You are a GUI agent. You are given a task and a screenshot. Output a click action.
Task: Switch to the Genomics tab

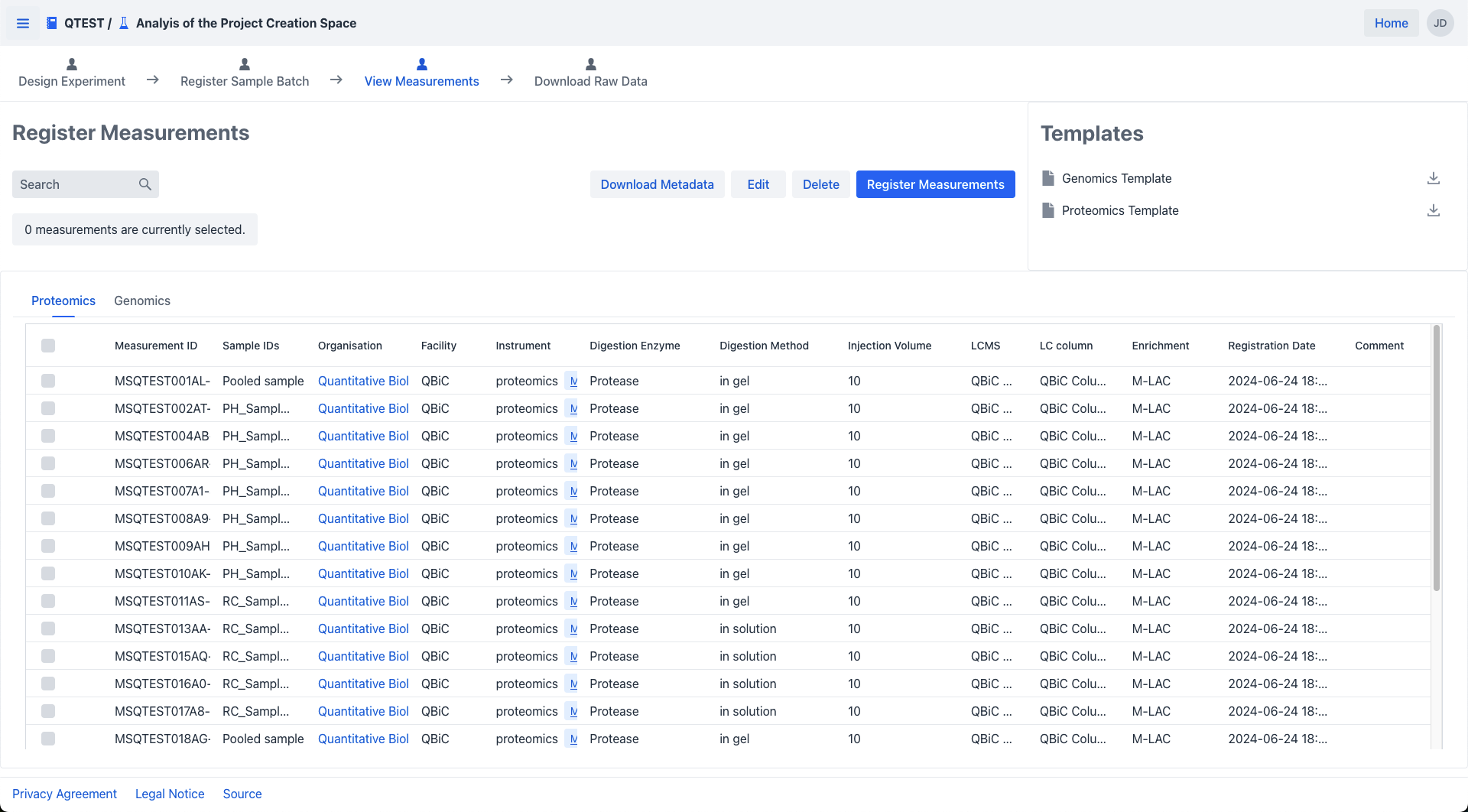tap(142, 300)
